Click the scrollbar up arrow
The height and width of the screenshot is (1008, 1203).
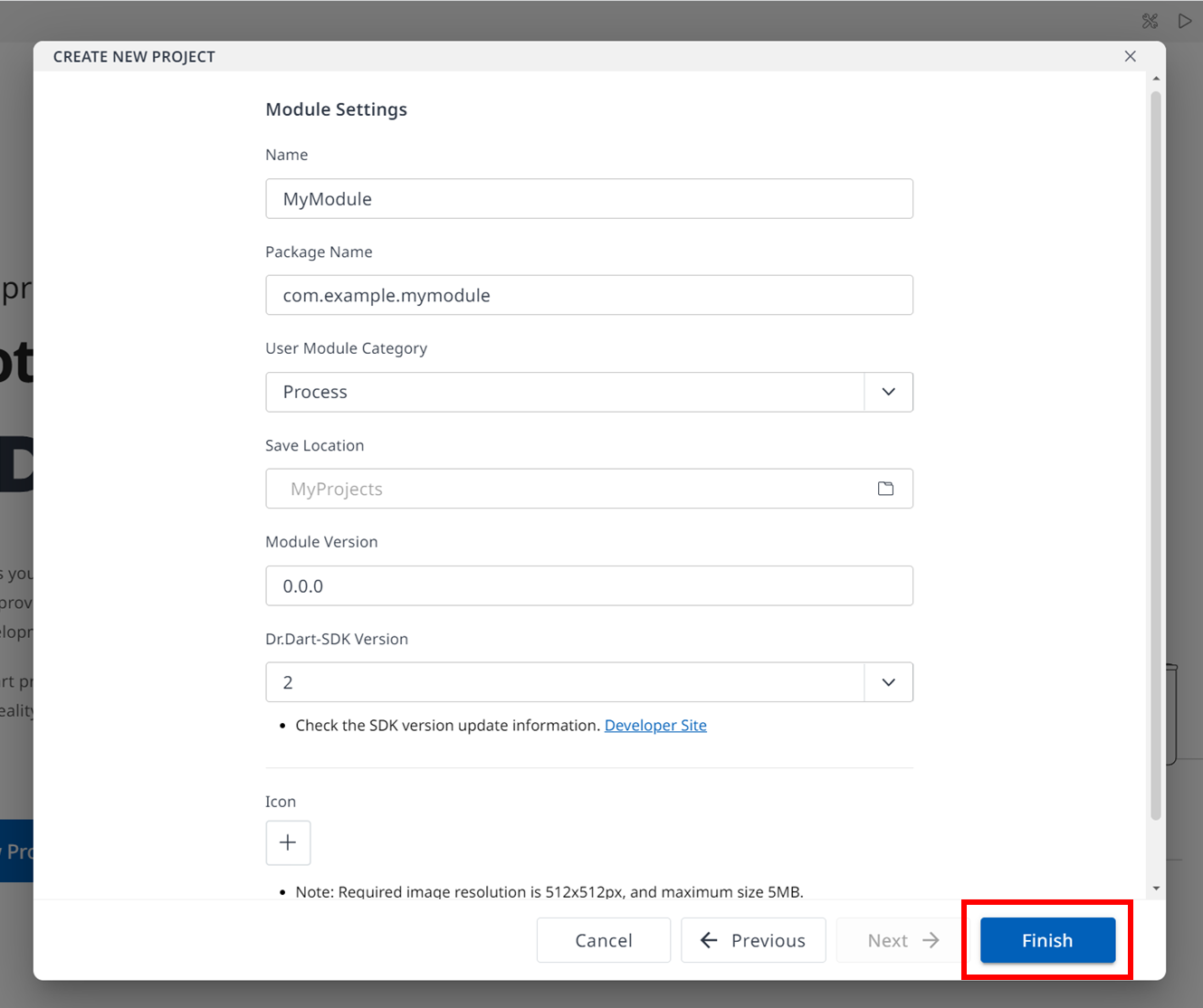pos(1156,79)
